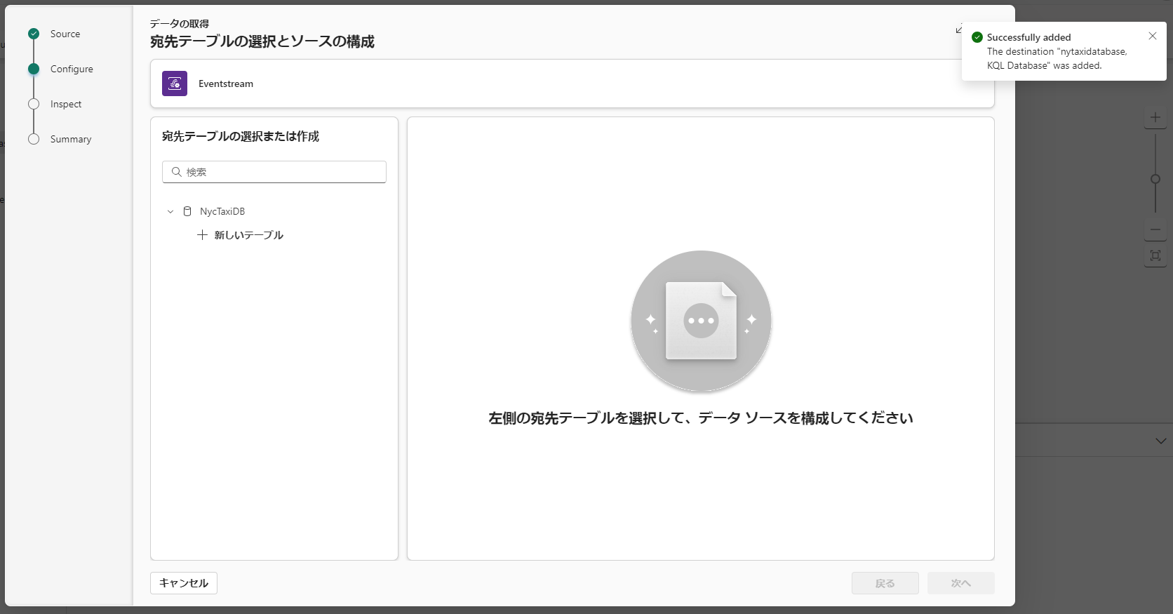Click the Eventstream purple icon
This screenshot has width=1173, height=614.
coord(174,84)
